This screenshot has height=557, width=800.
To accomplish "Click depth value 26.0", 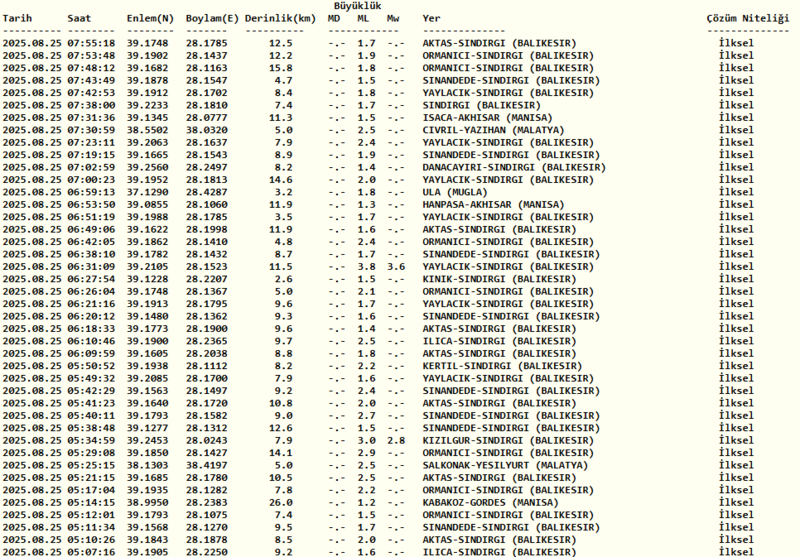I will point(281,503).
